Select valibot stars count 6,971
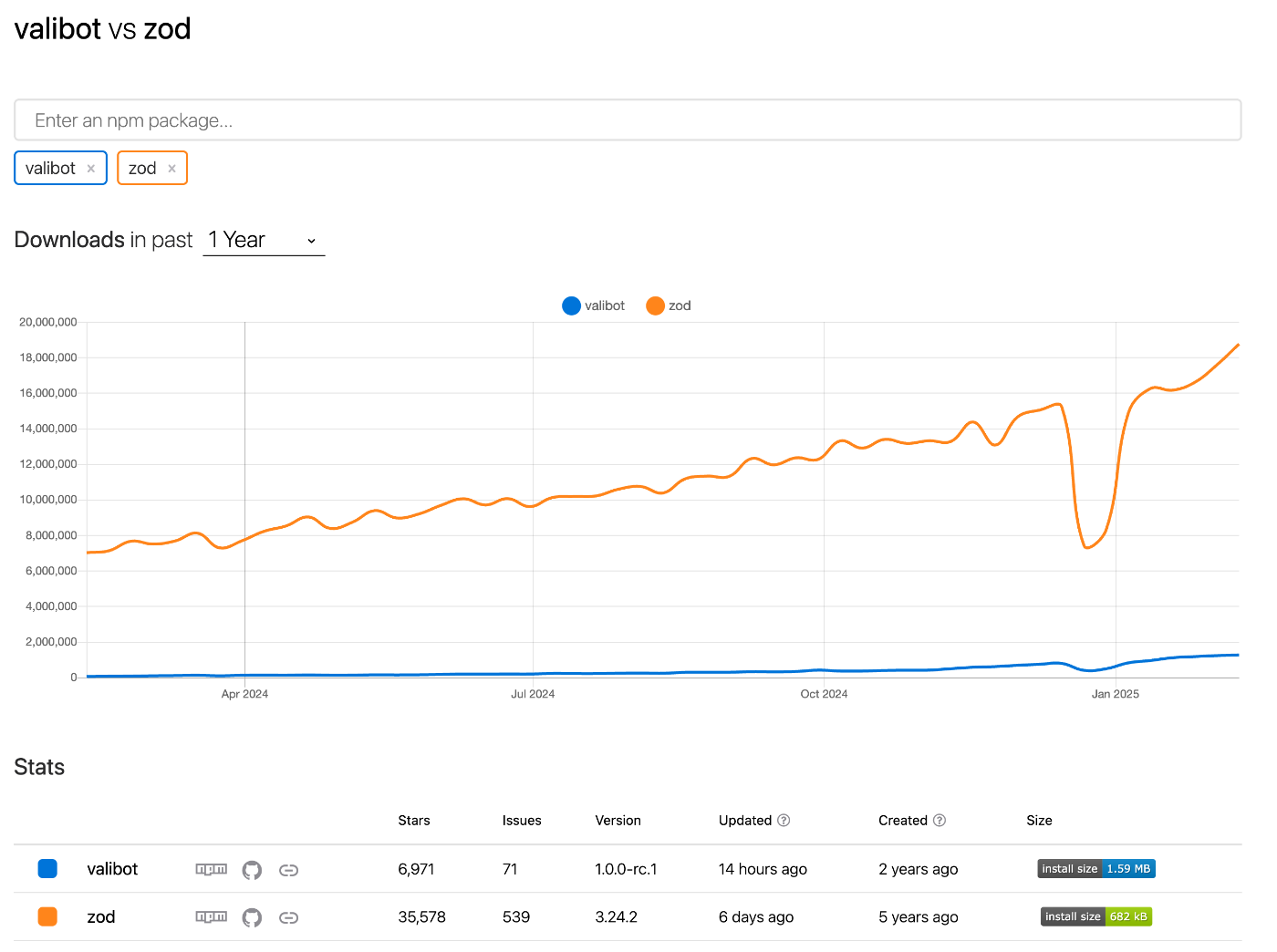Viewport: 1277px width, 952px height. tap(416, 869)
